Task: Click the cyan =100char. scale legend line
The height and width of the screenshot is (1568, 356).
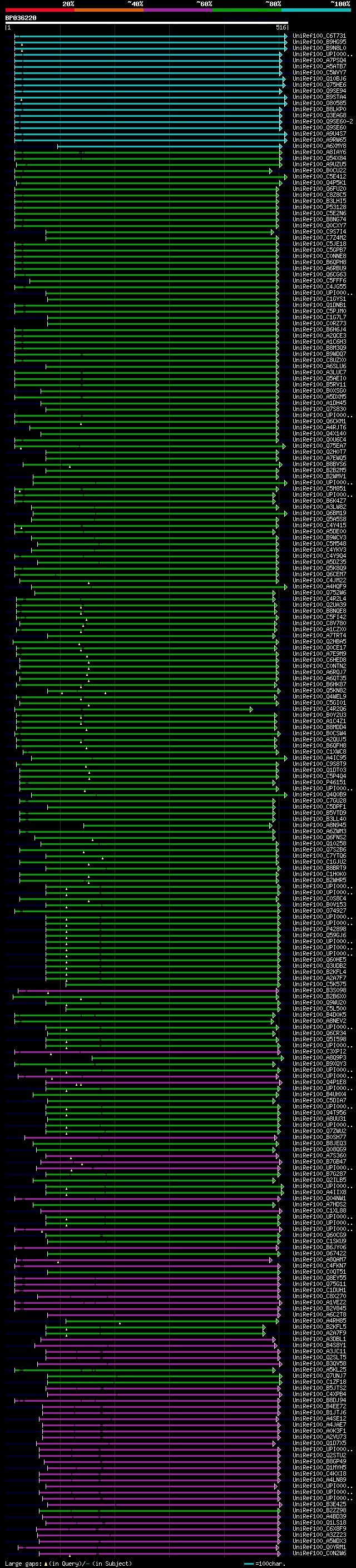Action: pos(249,1564)
